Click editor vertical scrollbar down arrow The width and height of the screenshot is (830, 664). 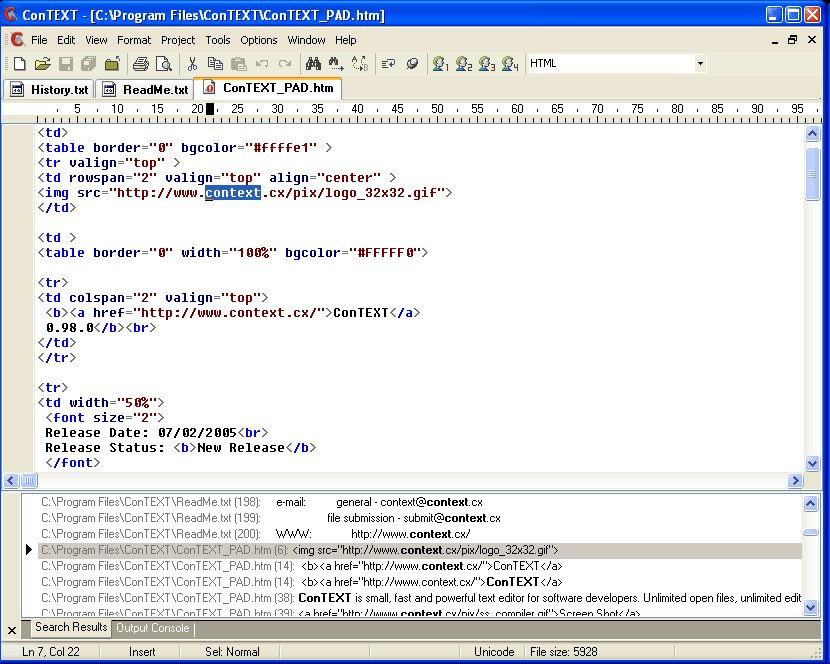pyautogui.click(x=813, y=463)
